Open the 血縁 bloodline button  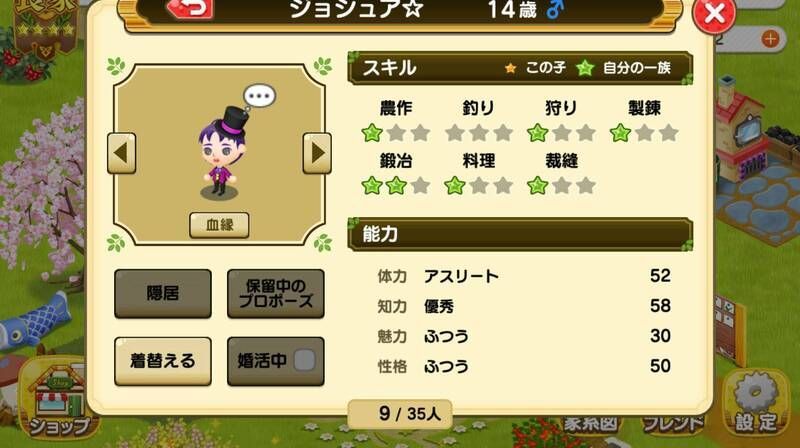click(219, 225)
